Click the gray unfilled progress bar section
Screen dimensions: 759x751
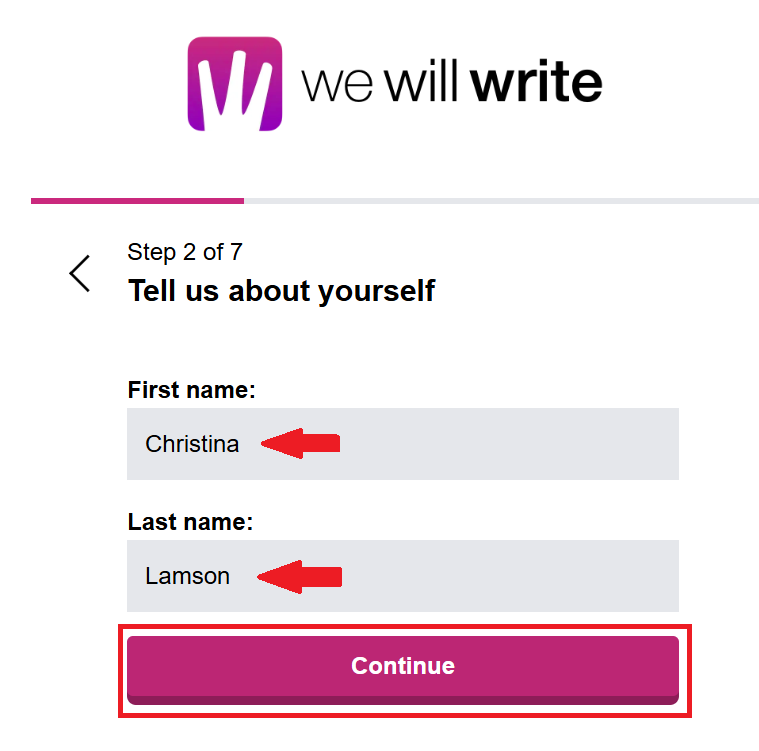(x=500, y=201)
